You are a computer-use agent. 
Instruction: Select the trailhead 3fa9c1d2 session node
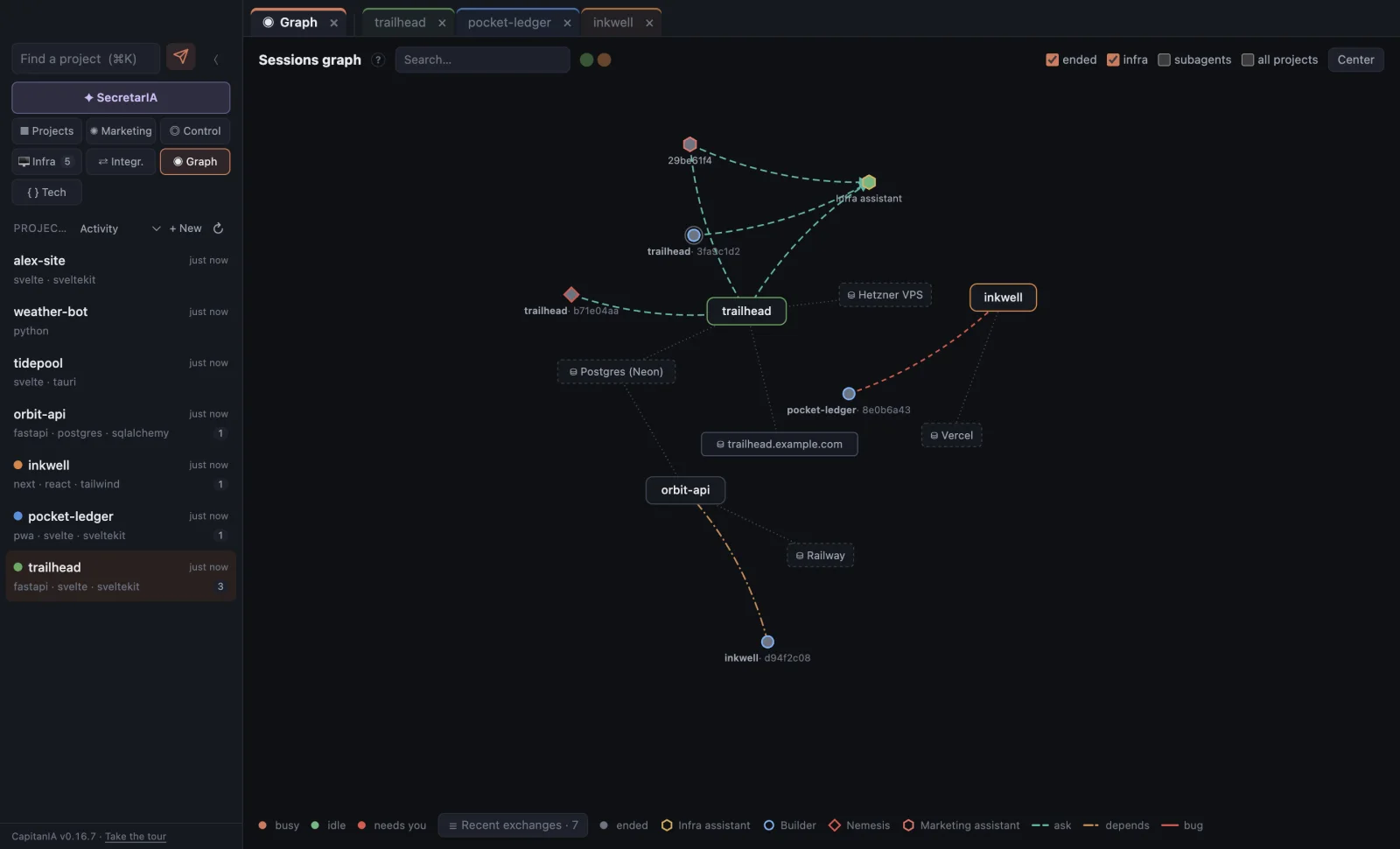pos(694,235)
